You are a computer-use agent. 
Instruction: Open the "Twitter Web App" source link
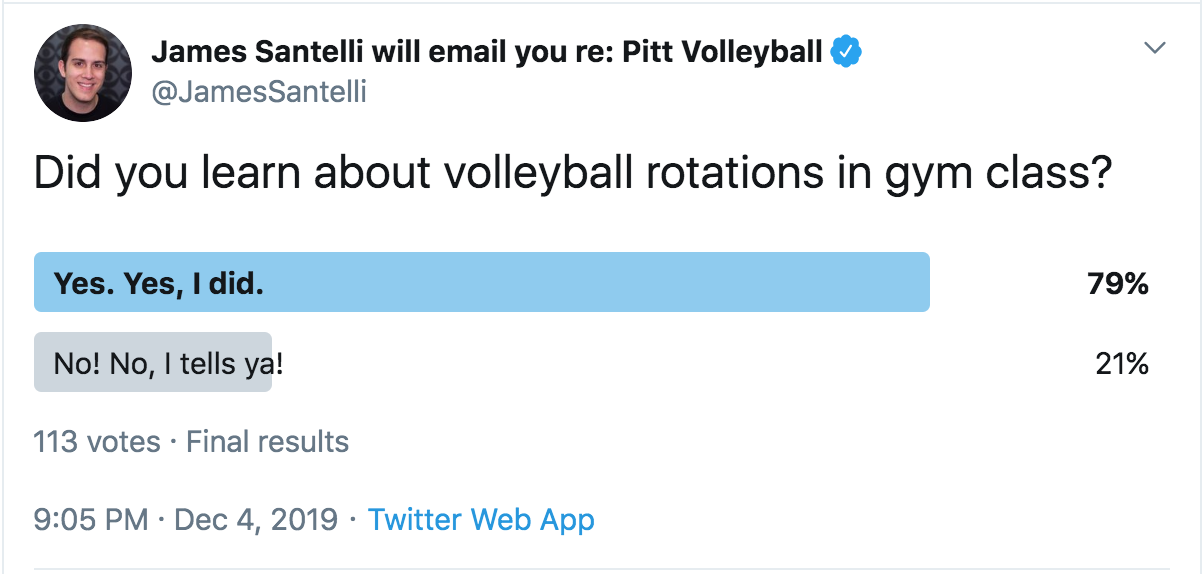[481, 520]
